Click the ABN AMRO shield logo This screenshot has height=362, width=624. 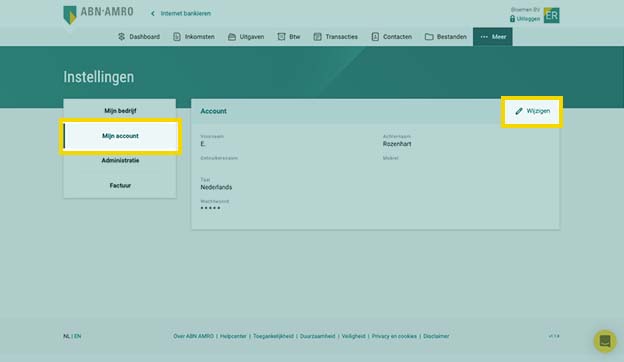[70, 15]
